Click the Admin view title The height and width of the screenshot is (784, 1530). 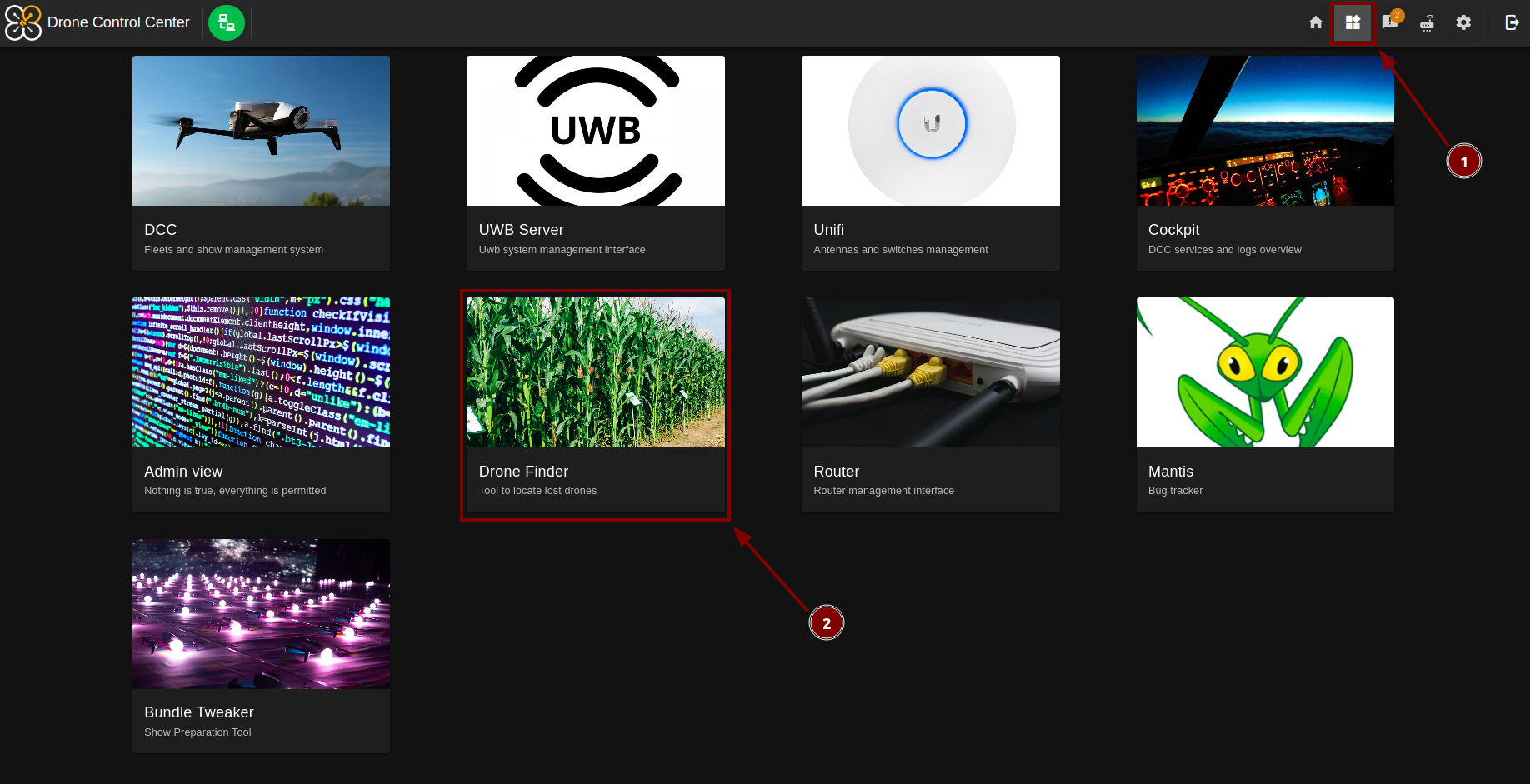183,472
